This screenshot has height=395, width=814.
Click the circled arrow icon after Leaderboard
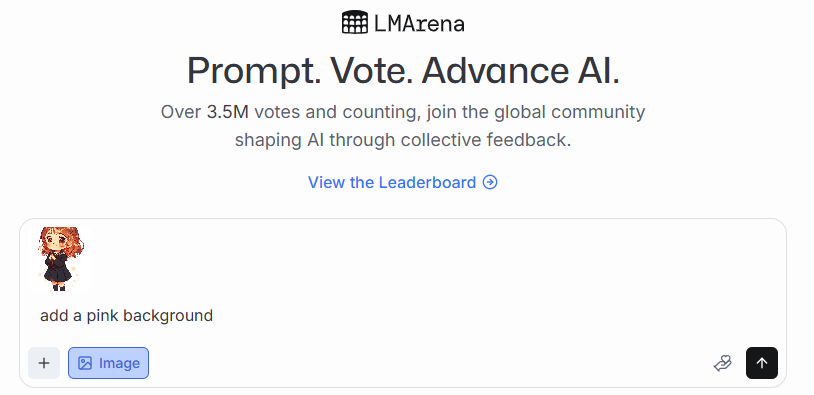[x=490, y=182]
